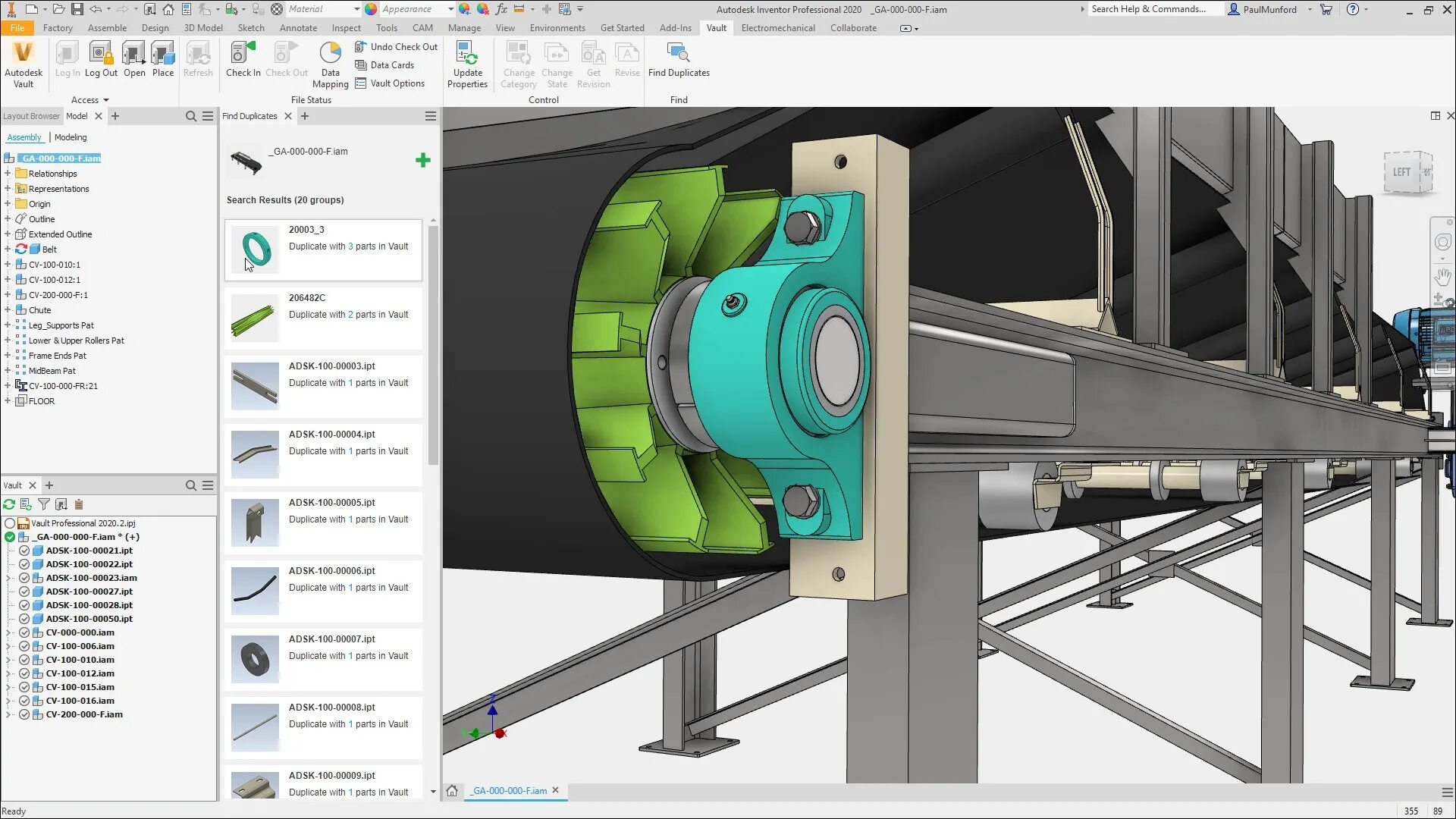Select the 20003_3 duplicate result thumbnail
The image size is (1456, 819).
pyautogui.click(x=256, y=249)
